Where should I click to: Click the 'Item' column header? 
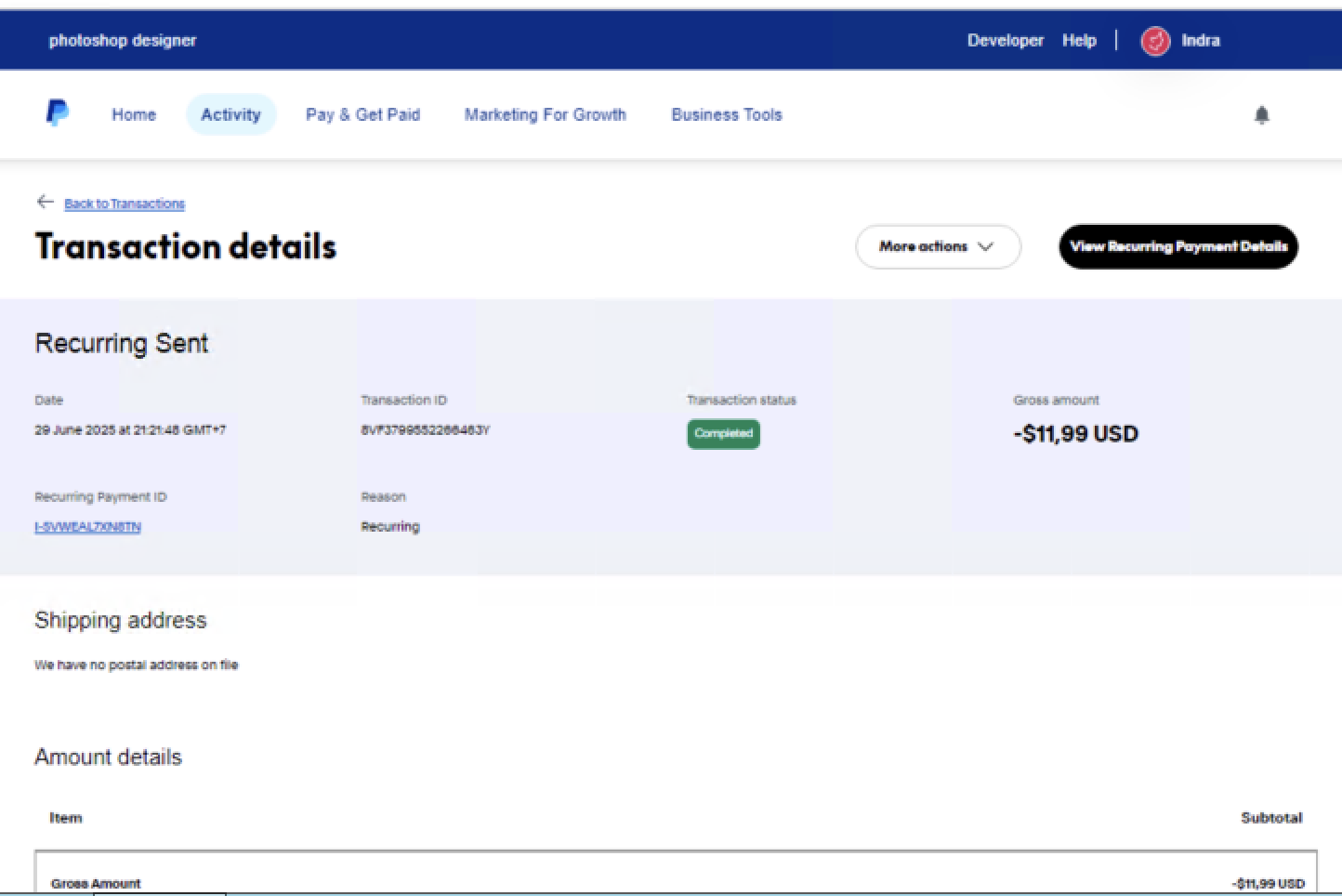pos(66,818)
